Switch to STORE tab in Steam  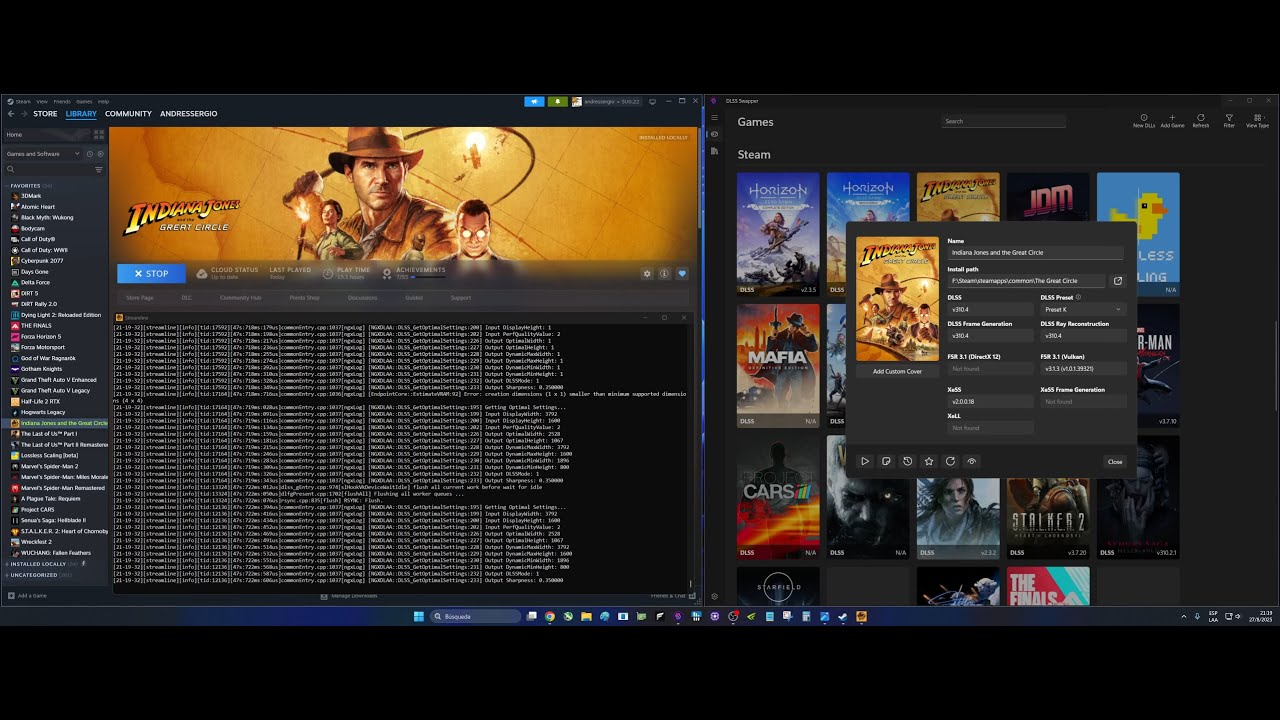click(45, 114)
